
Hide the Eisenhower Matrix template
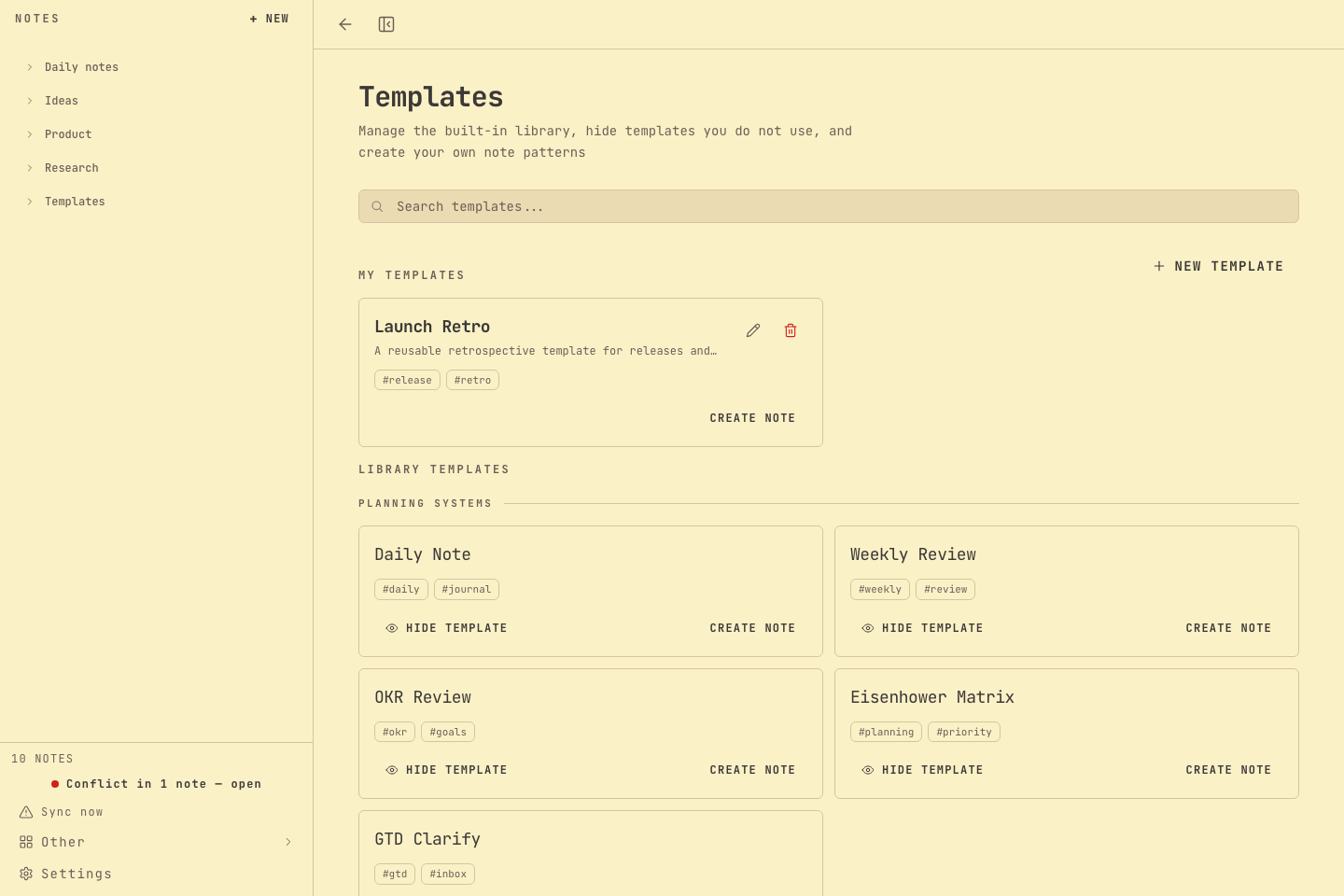(x=922, y=770)
